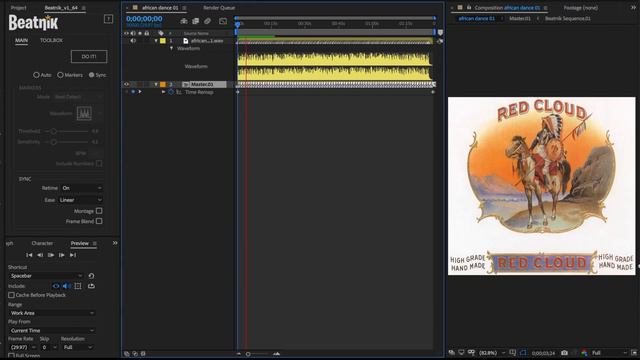
Task: Click the show channel color icon in viewer
Action: point(584,353)
